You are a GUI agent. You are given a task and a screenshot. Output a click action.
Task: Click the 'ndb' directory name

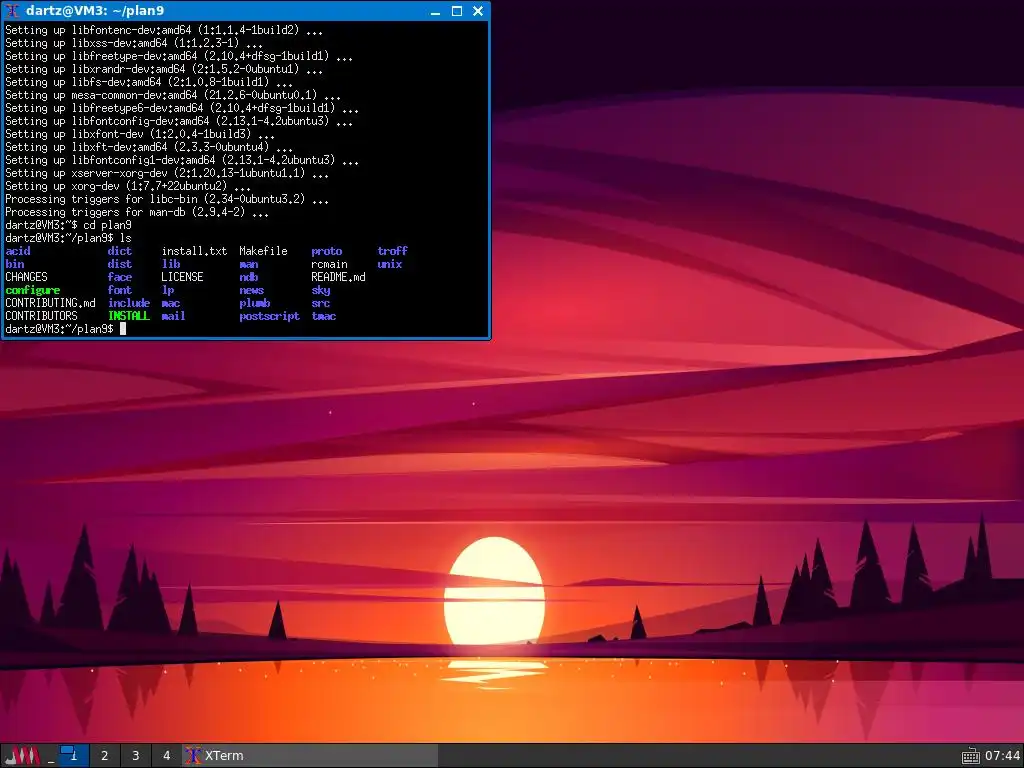[x=249, y=277]
